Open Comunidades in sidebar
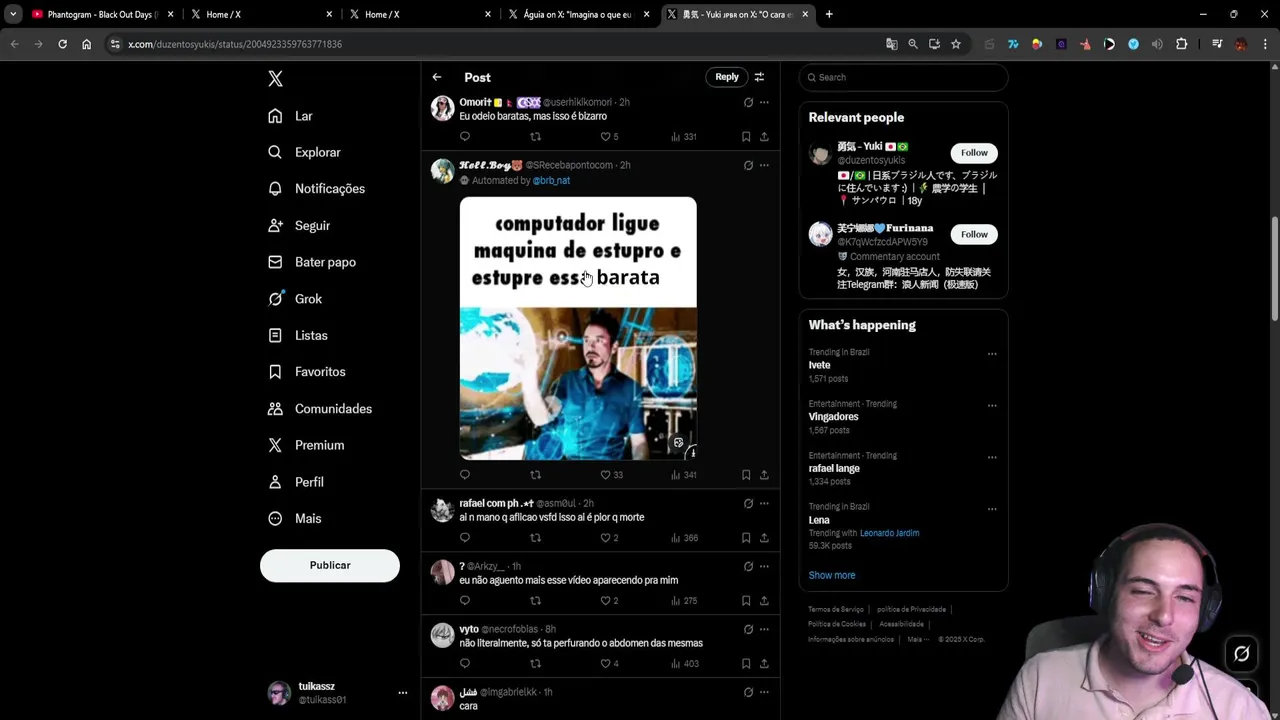 point(319,409)
